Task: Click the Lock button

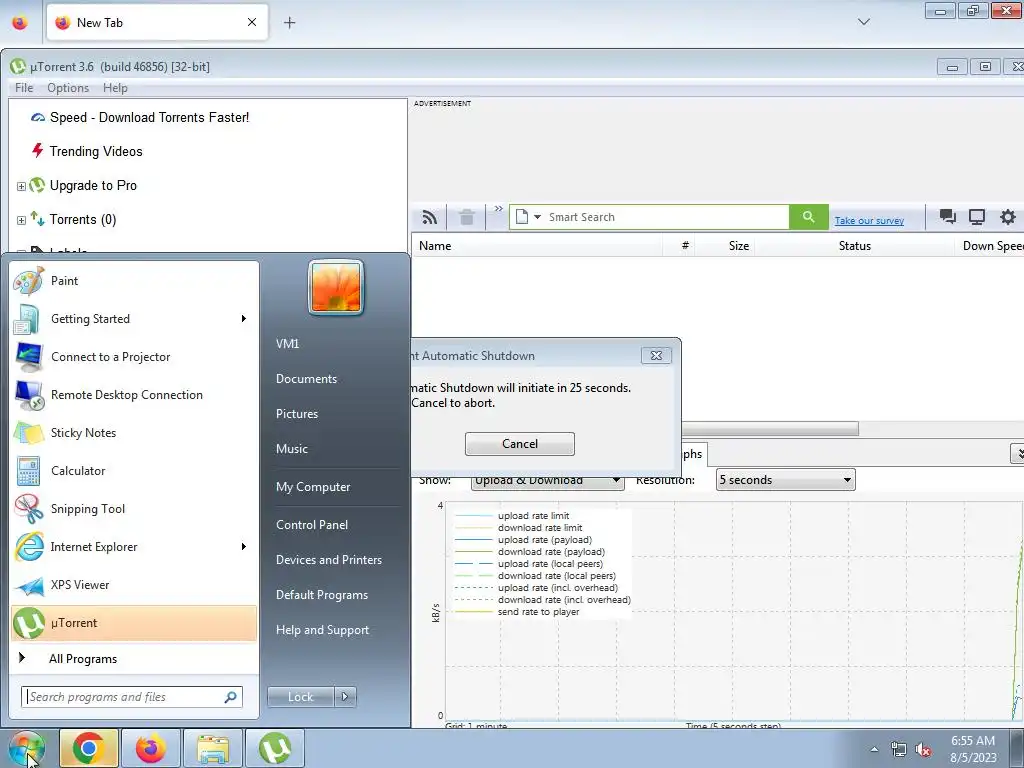Action: (300, 697)
